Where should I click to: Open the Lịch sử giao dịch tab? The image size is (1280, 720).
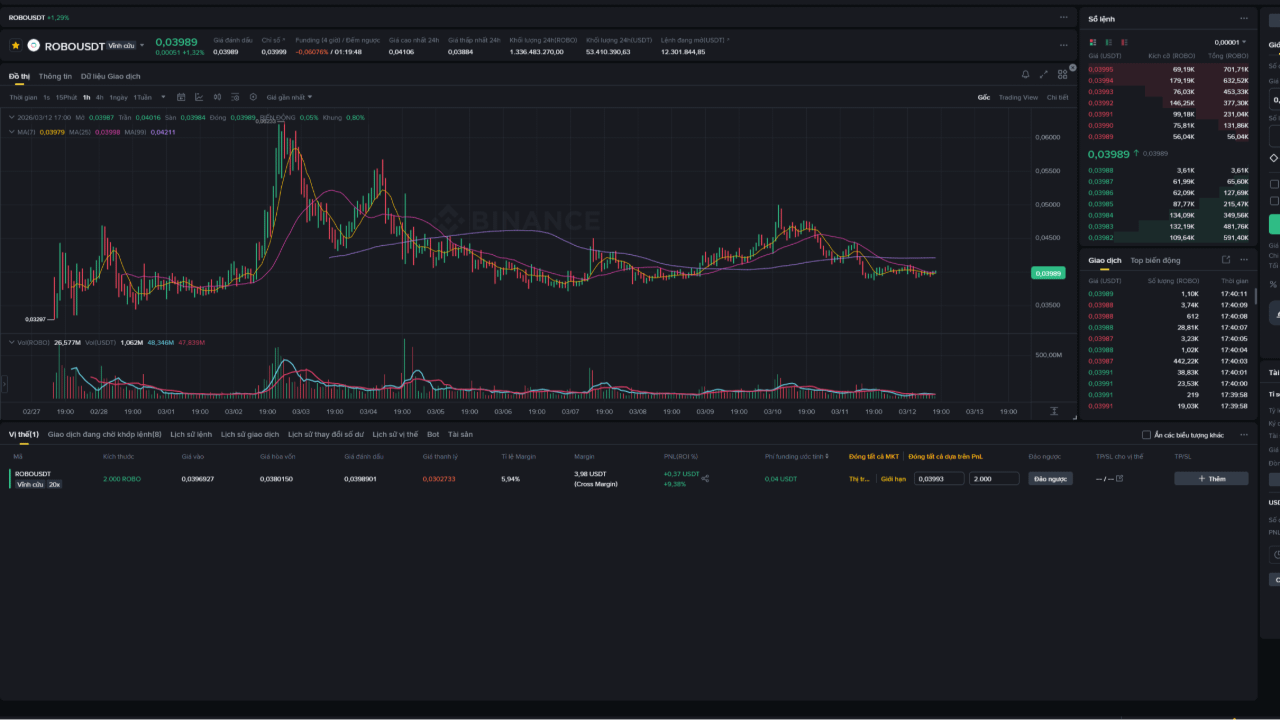pyautogui.click(x=250, y=434)
